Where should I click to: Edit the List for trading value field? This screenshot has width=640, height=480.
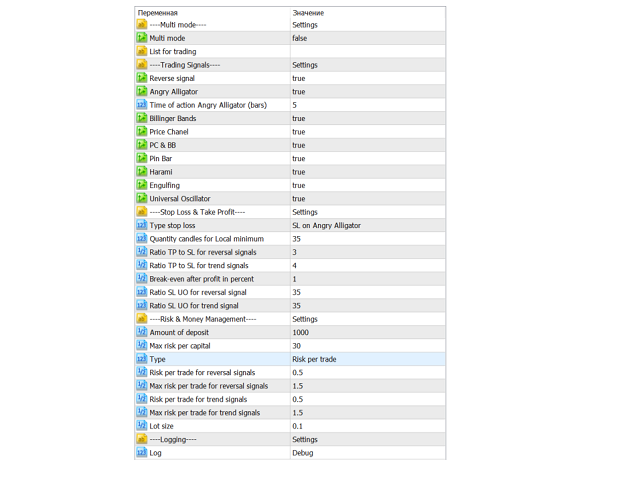366,51
